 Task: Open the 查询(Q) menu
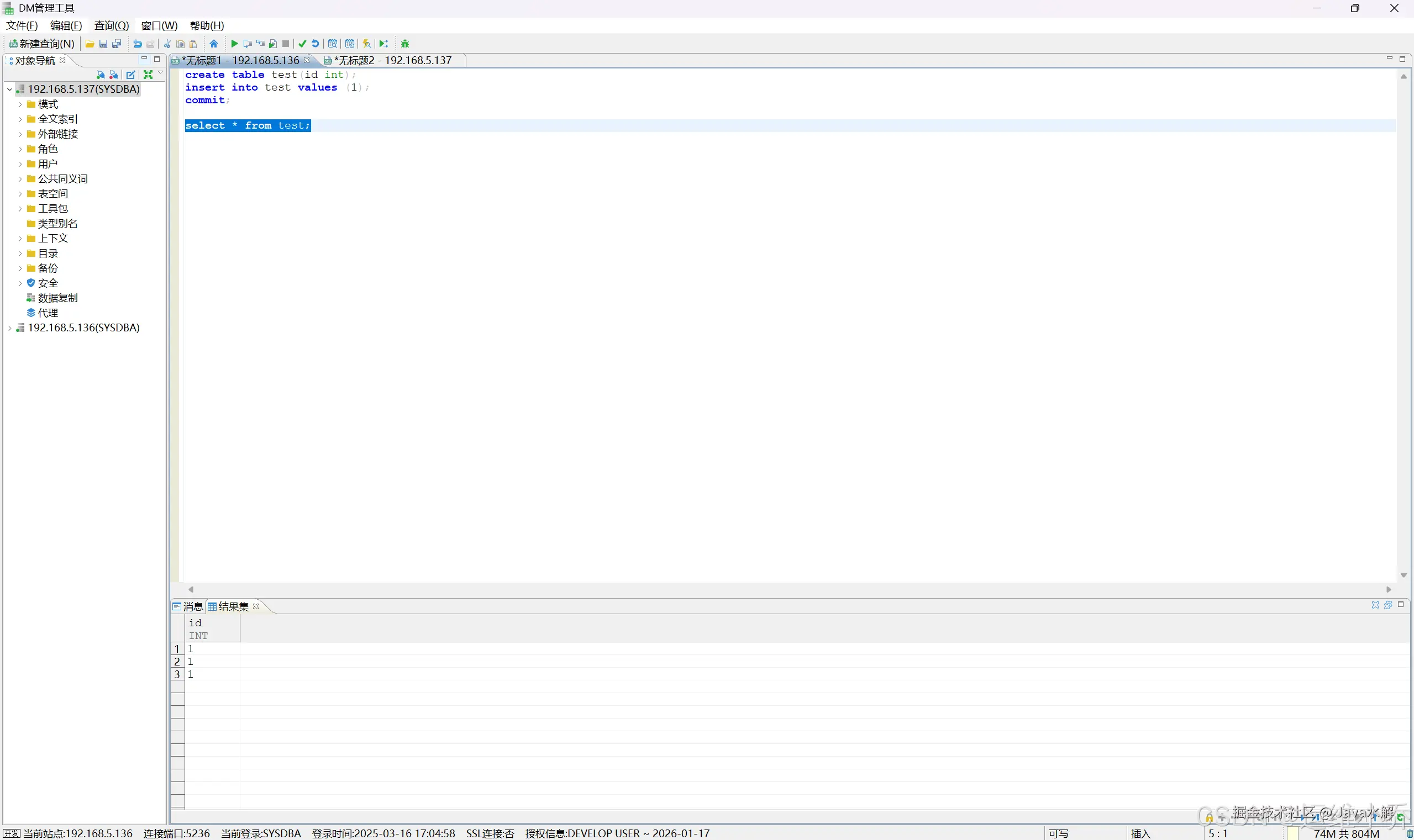(112, 25)
